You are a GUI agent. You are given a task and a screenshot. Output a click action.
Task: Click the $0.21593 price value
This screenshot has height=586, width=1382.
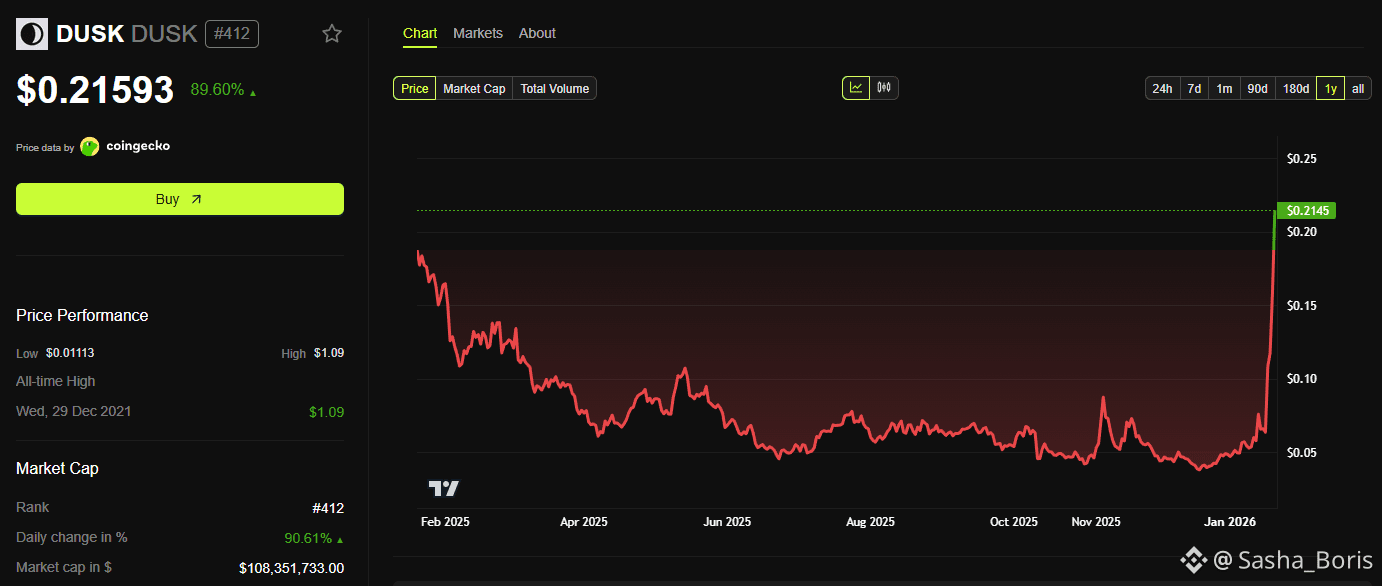tap(95, 90)
